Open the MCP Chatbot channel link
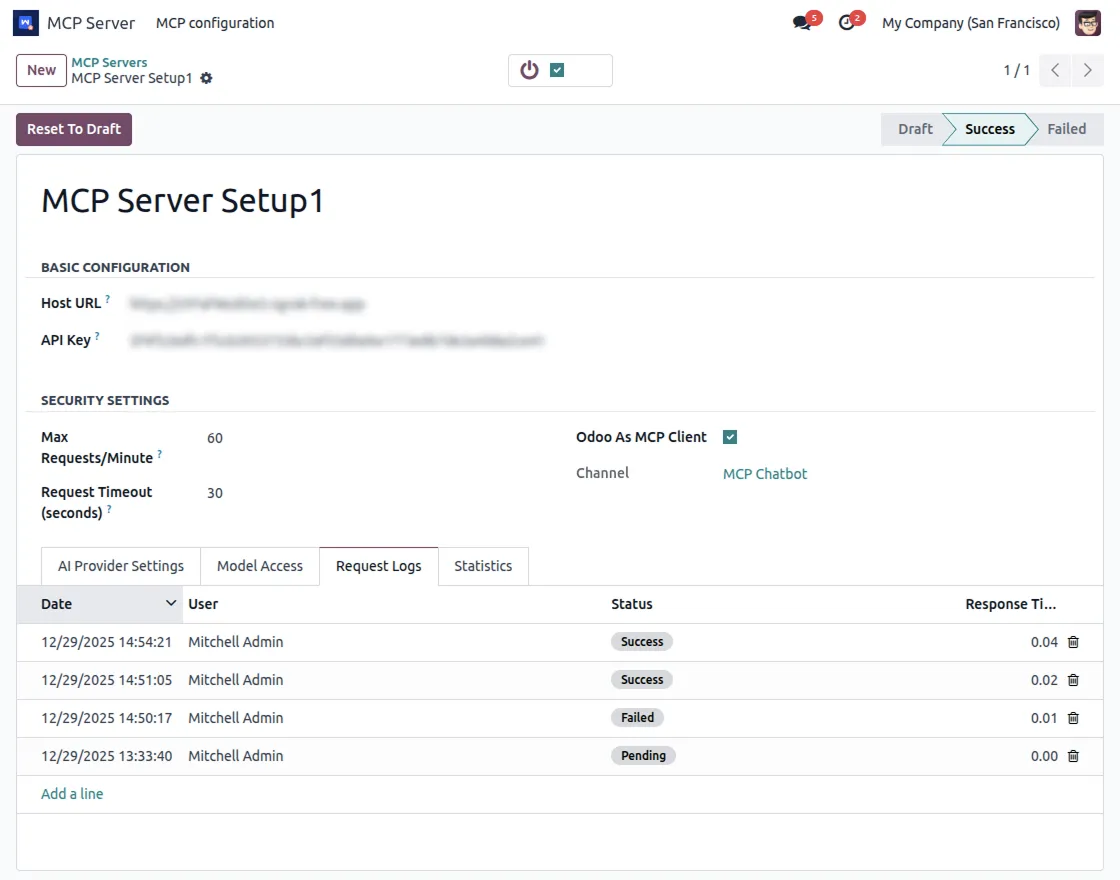 (x=765, y=473)
